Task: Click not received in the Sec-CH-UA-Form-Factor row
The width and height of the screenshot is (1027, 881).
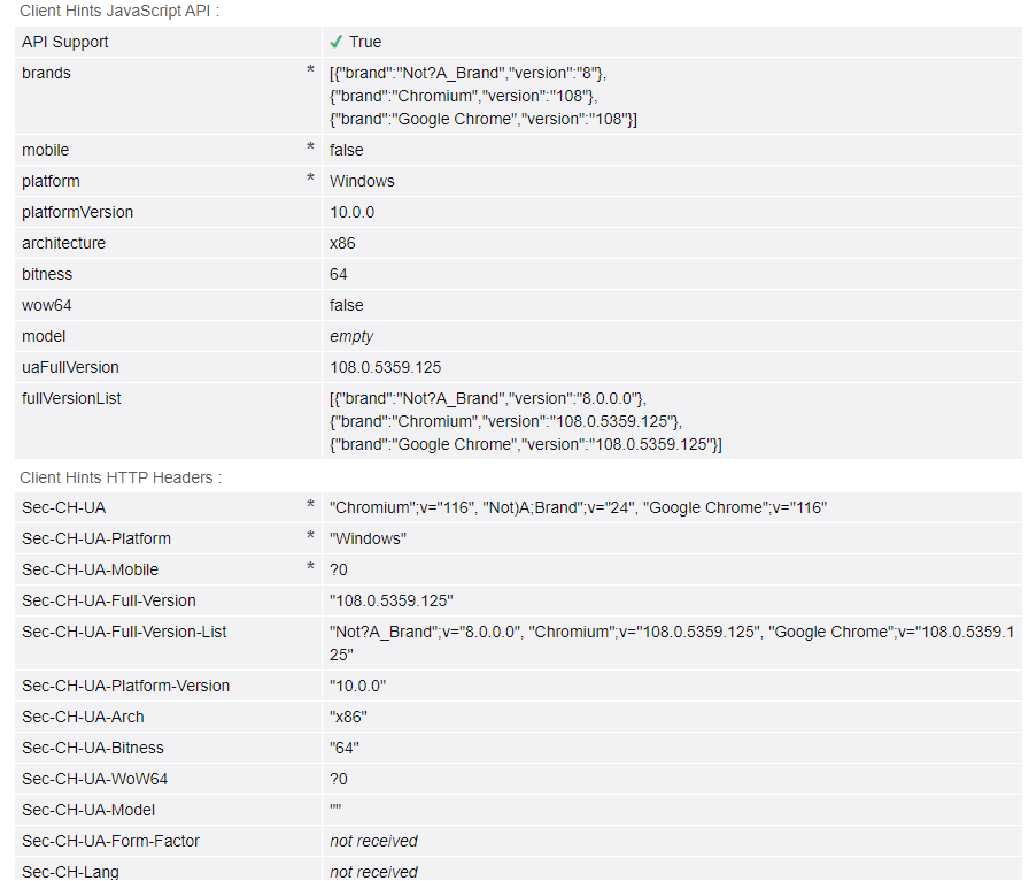Action: coord(373,841)
